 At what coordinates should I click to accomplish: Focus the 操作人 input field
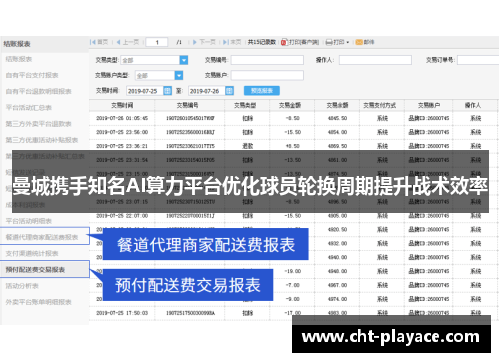click(375, 60)
